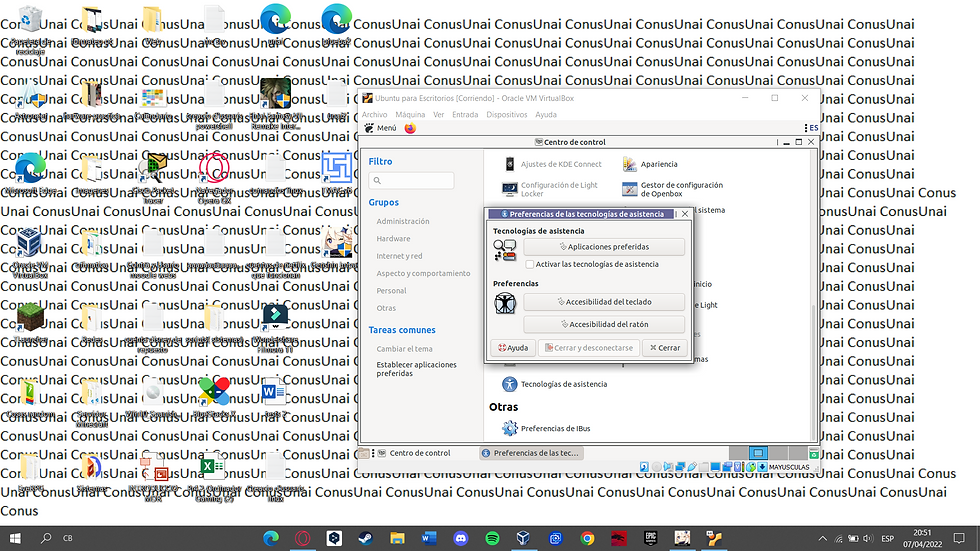This screenshot has width=980, height=551.
Task: Open File Explorer from the taskbar
Action: pos(398,539)
